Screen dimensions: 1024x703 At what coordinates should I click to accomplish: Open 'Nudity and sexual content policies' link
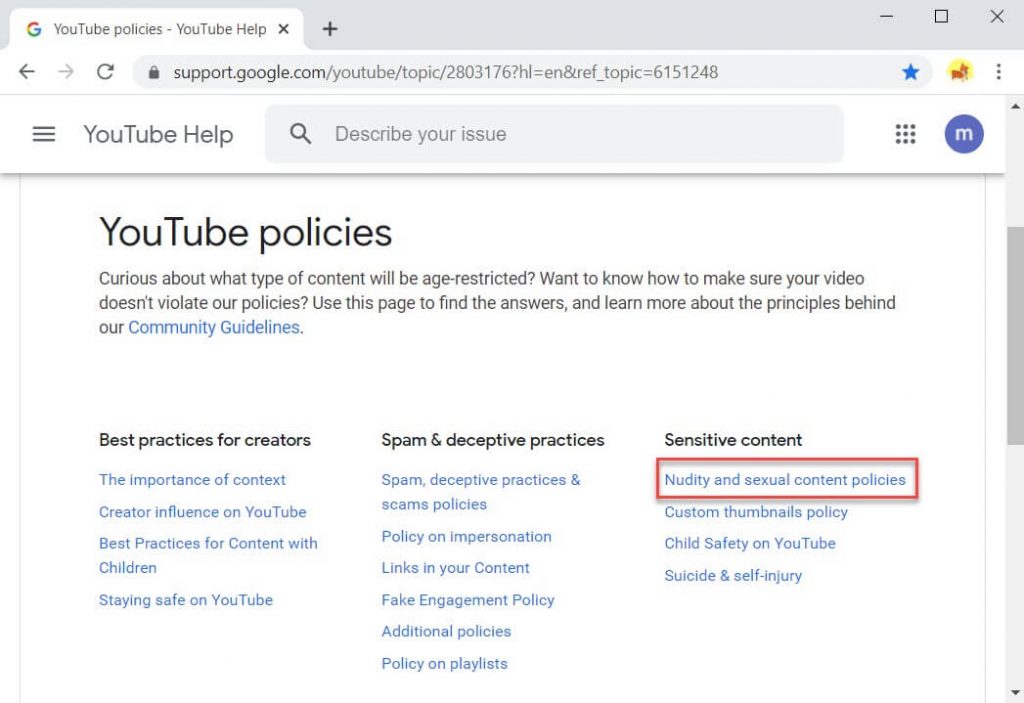tap(785, 480)
